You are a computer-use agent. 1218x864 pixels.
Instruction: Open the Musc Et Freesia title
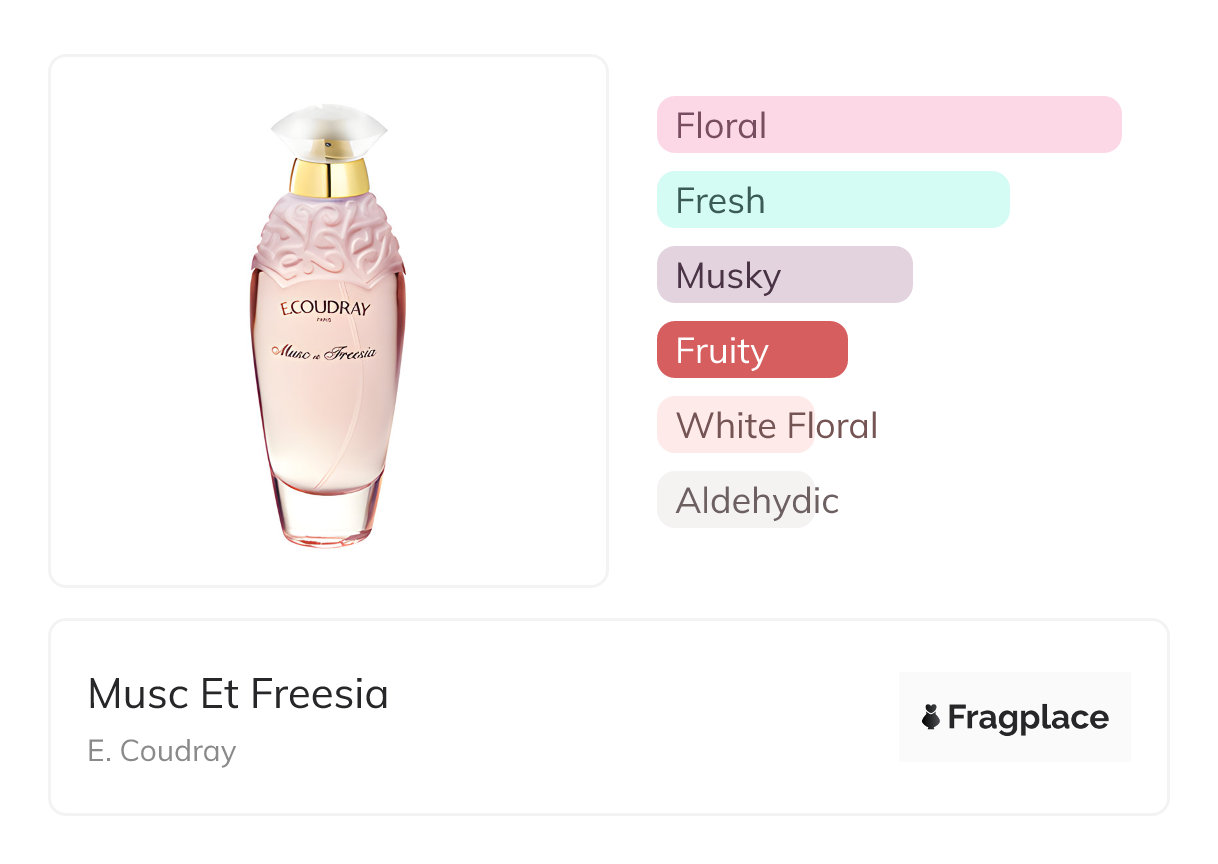(238, 694)
